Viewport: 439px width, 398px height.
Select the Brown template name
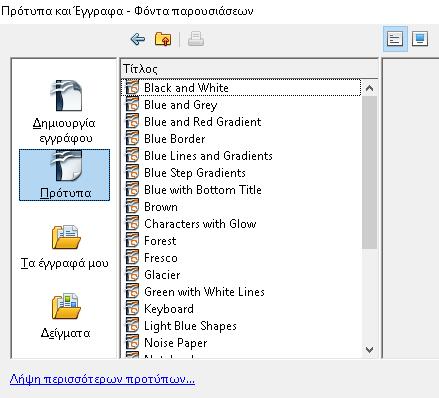(161, 207)
